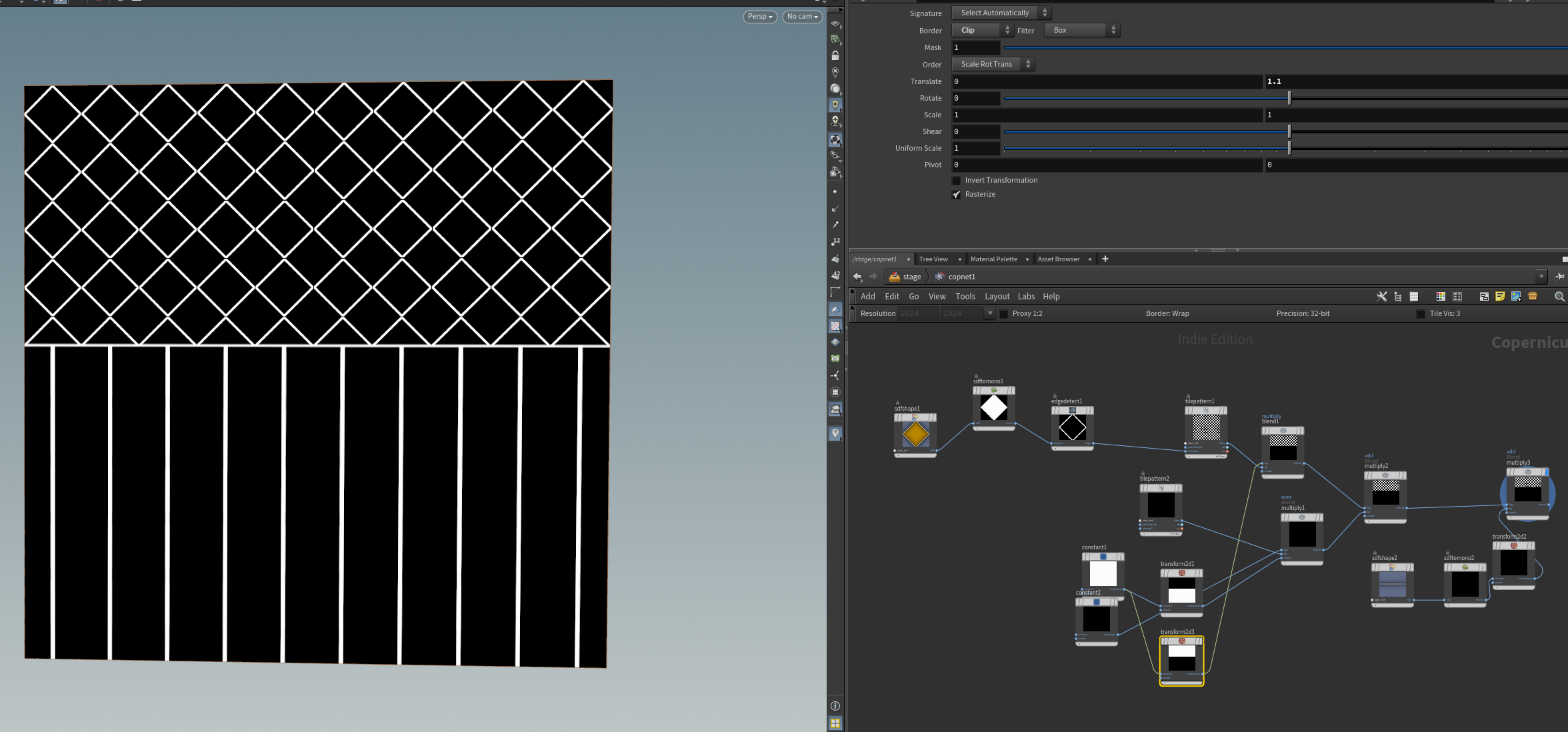Open the Help menu in network editor
Viewport: 1568px width, 732px height.
[1051, 297]
